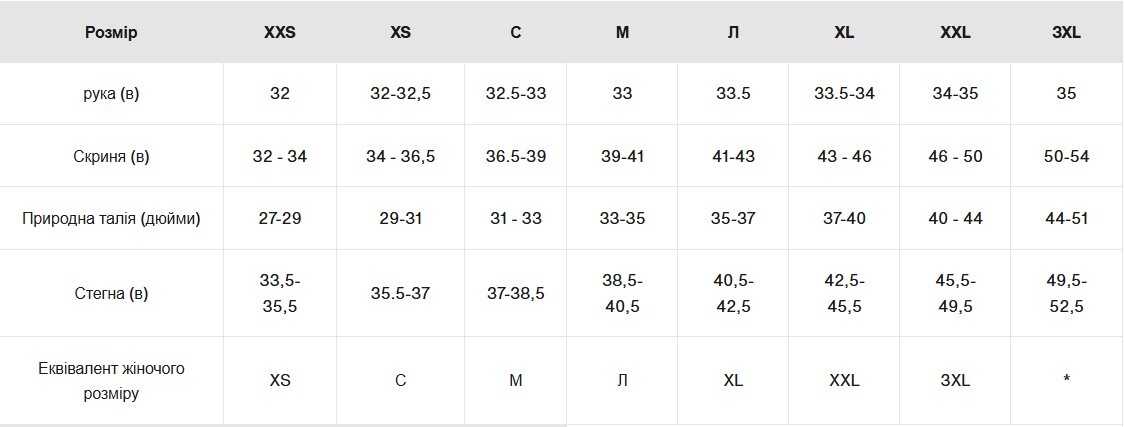This screenshot has height=427, width=1125.
Task: Click the 35.5-37 hips value
Action: click(400, 294)
